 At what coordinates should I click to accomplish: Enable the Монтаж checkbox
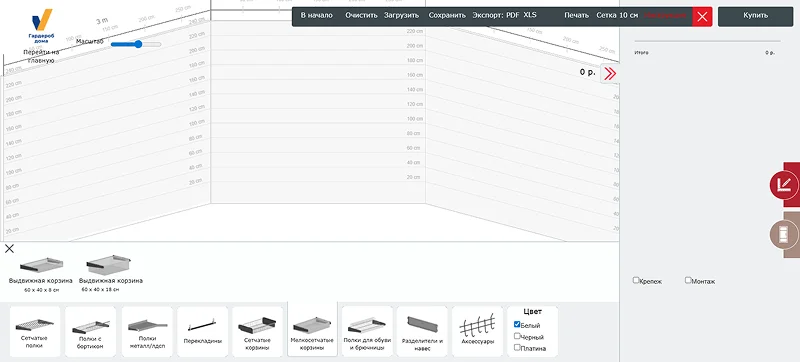tap(688, 280)
